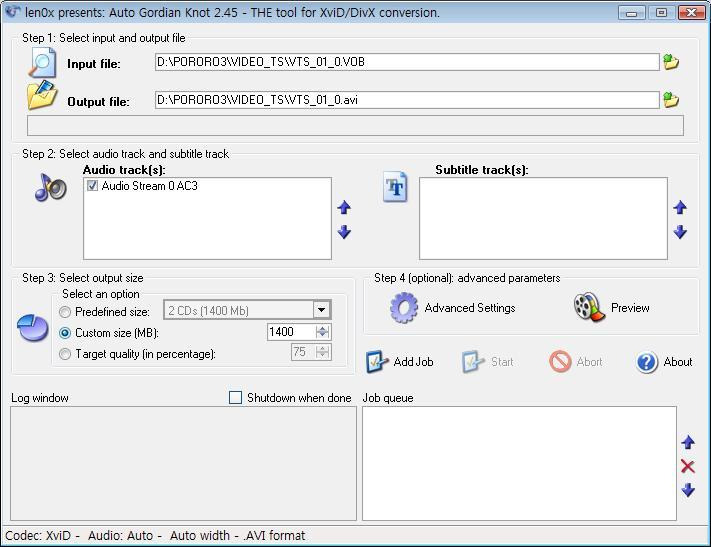Click the app icon in the title bar

tap(13, 12)
